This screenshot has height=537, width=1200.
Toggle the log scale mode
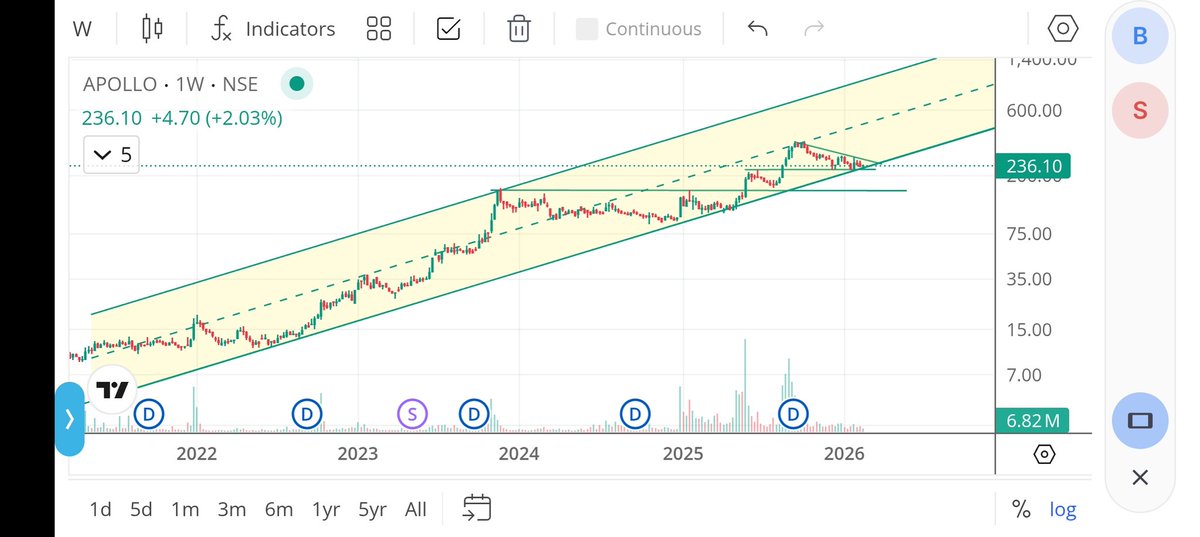coord(1063,509)
